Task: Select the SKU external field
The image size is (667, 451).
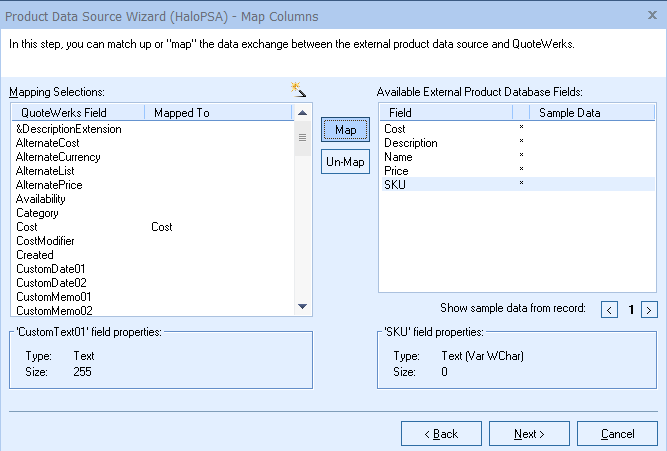Action: 394,185
